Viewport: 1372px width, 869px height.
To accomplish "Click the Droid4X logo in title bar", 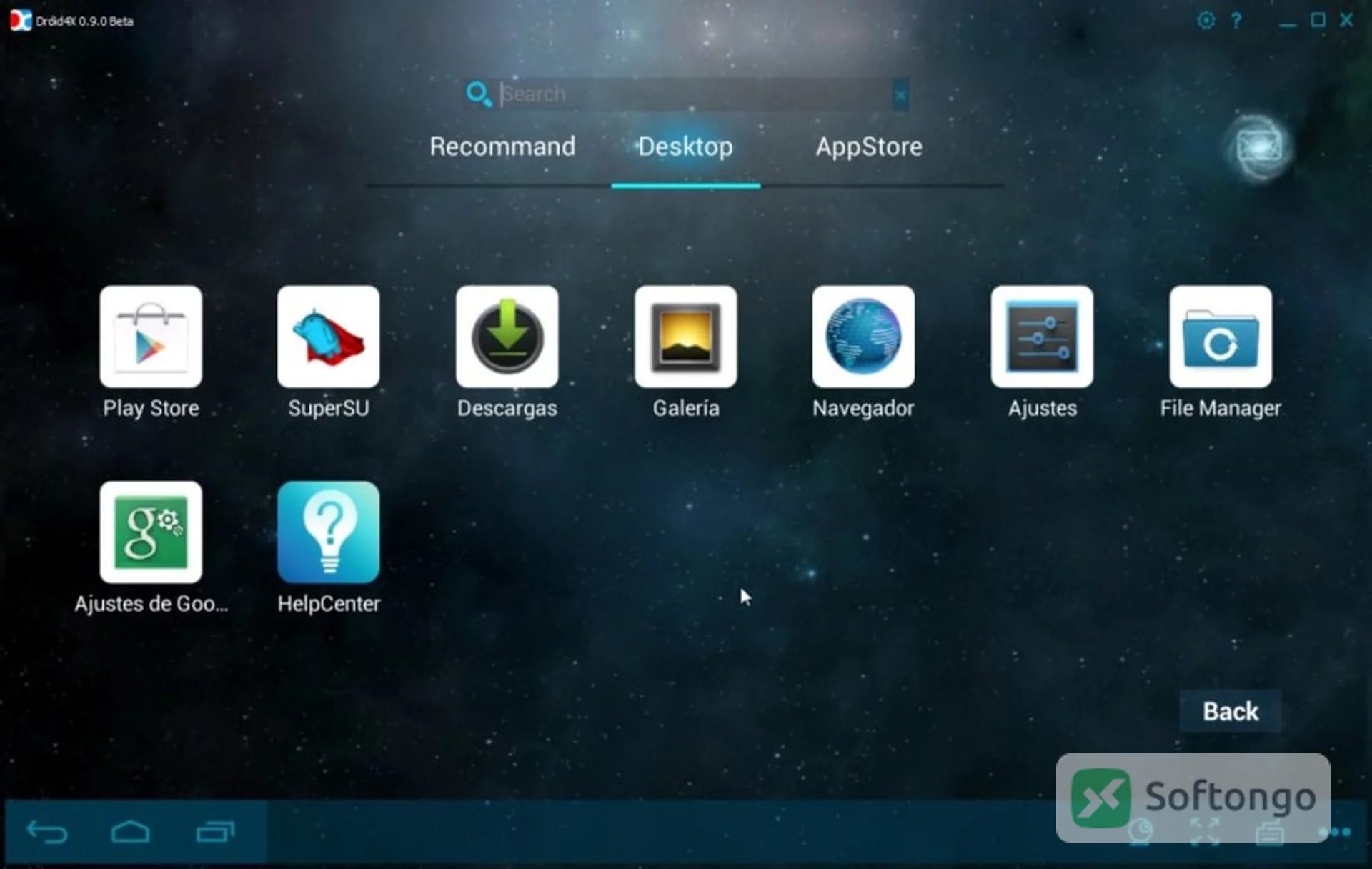I will click(x=21, y=21).
